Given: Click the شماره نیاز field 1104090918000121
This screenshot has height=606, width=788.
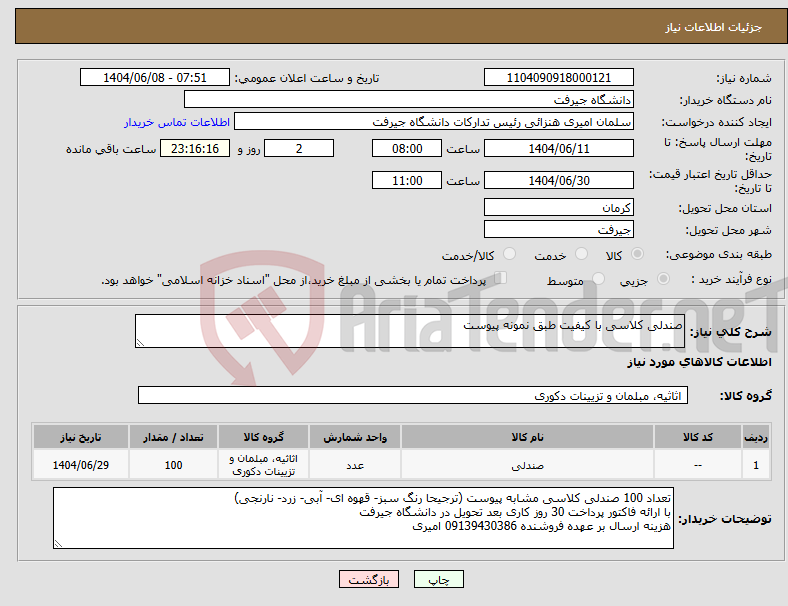Looking at the screenshot, I should [559, 78].
